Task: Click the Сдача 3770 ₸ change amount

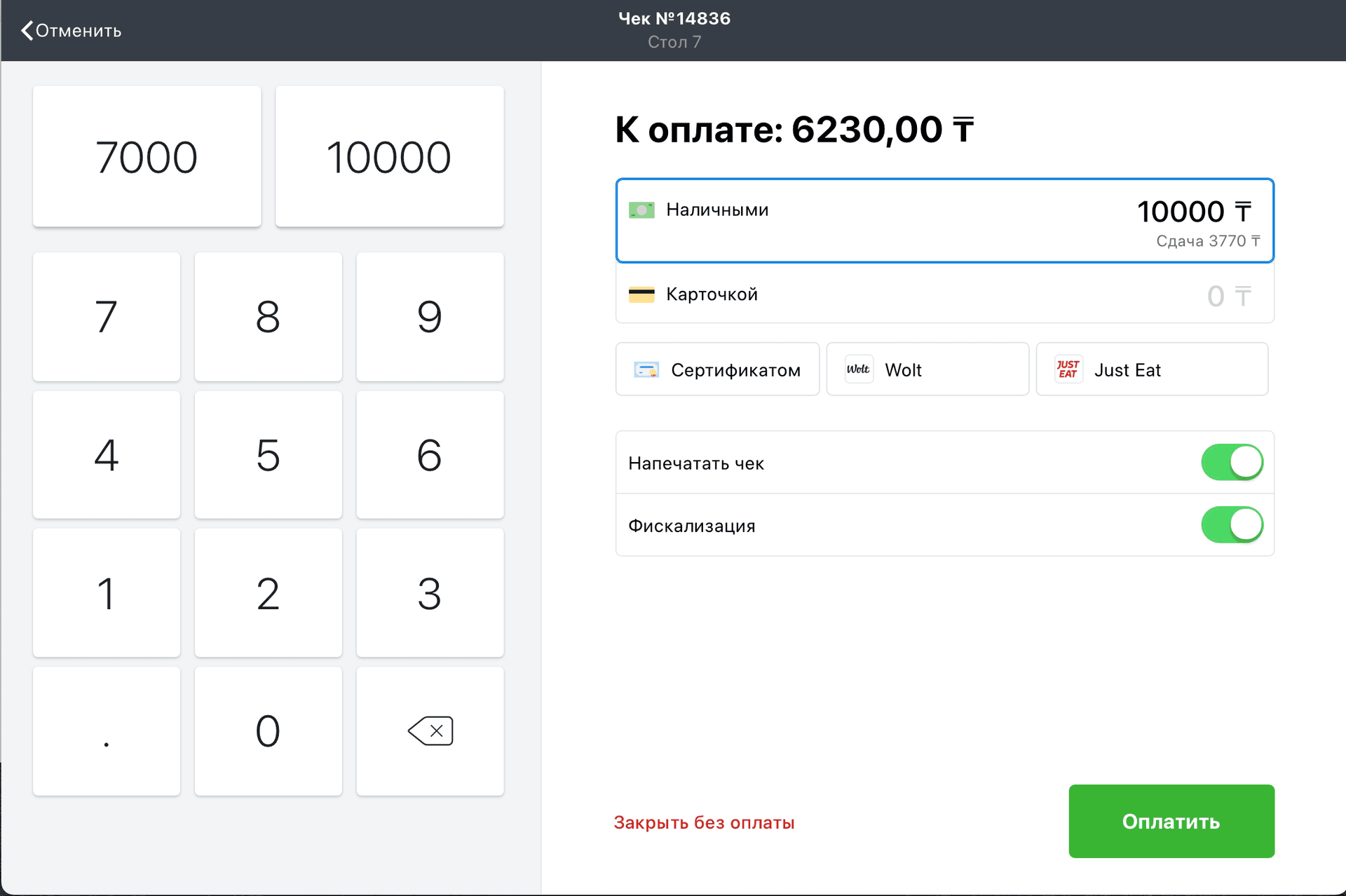Action: [x=1208, y=241]
